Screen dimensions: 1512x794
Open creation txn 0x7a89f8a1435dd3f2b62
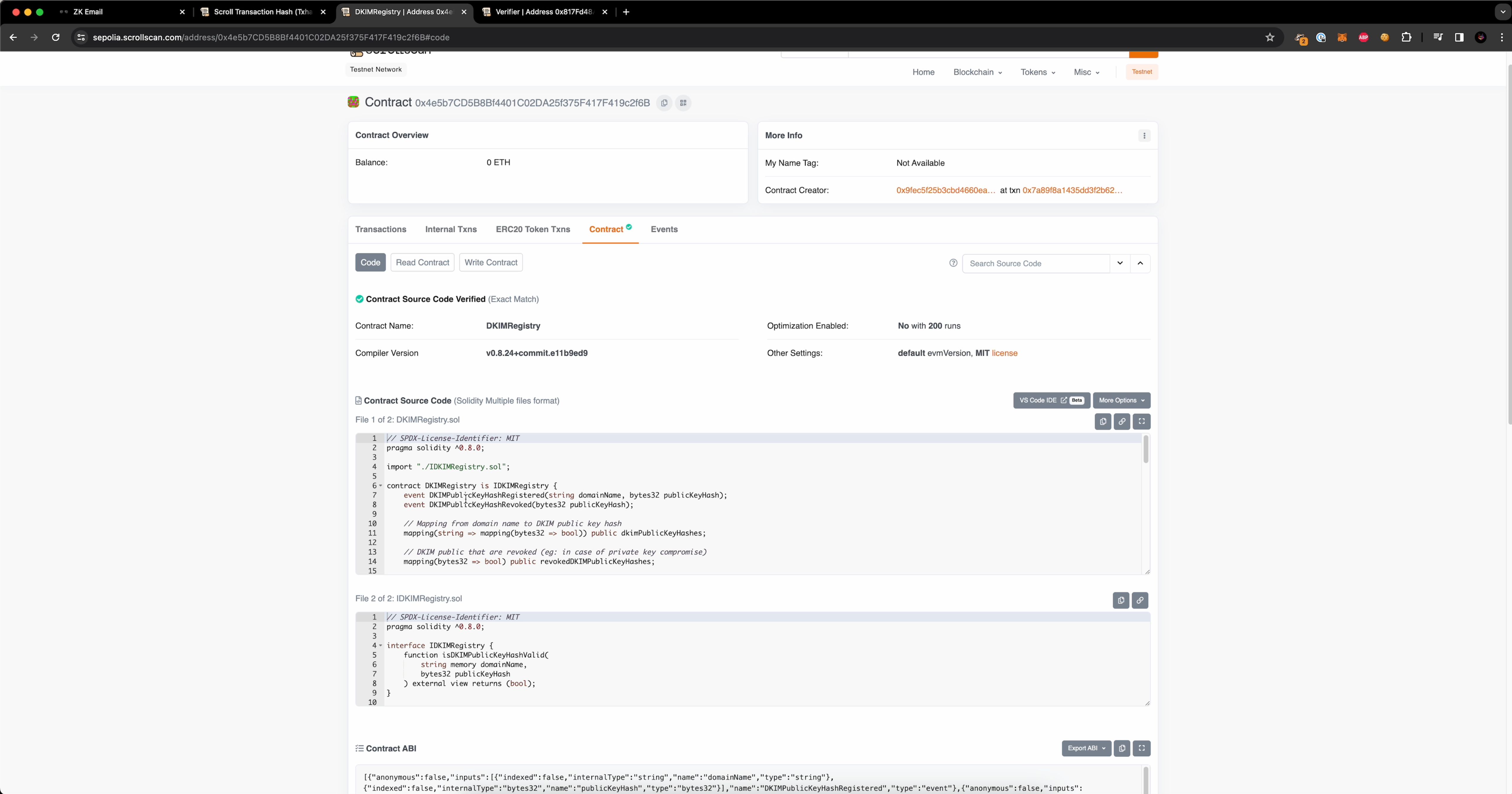coord(1072,190)
